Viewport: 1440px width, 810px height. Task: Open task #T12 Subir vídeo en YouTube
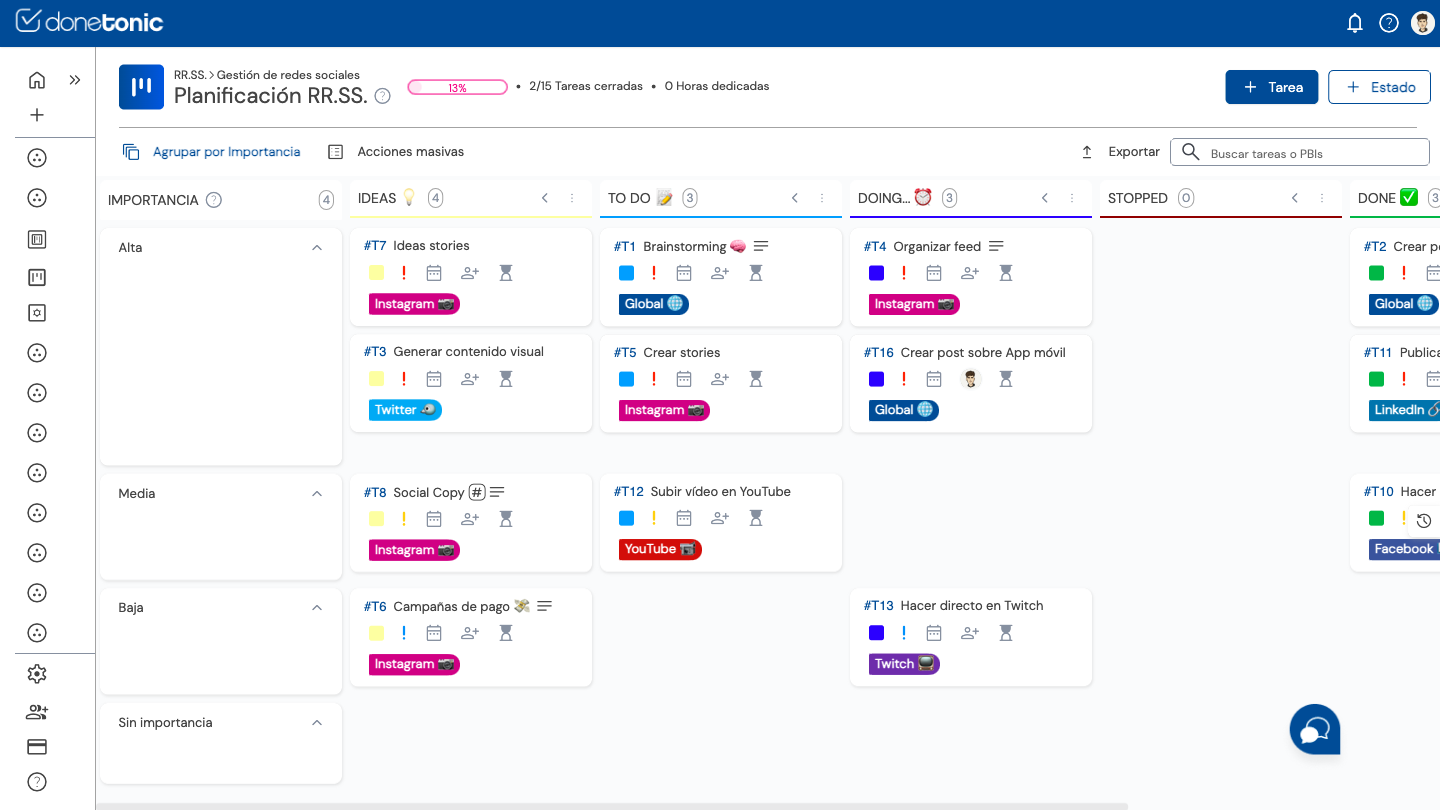(x=702, y=492)
